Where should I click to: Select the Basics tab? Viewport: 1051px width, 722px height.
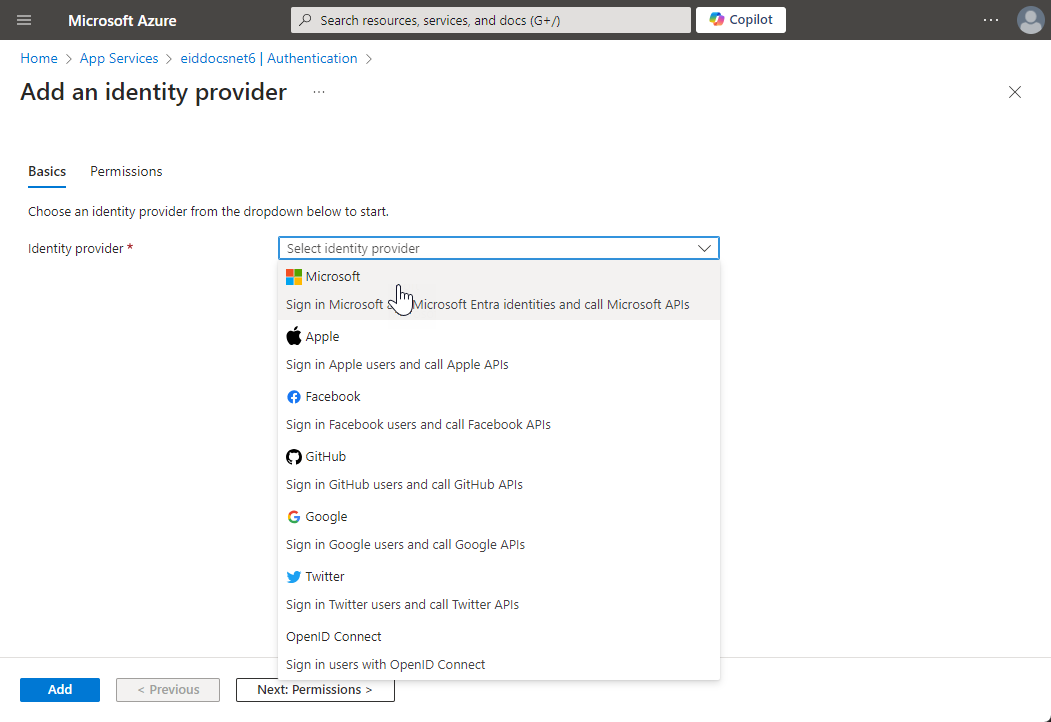[x=47, y=171]
